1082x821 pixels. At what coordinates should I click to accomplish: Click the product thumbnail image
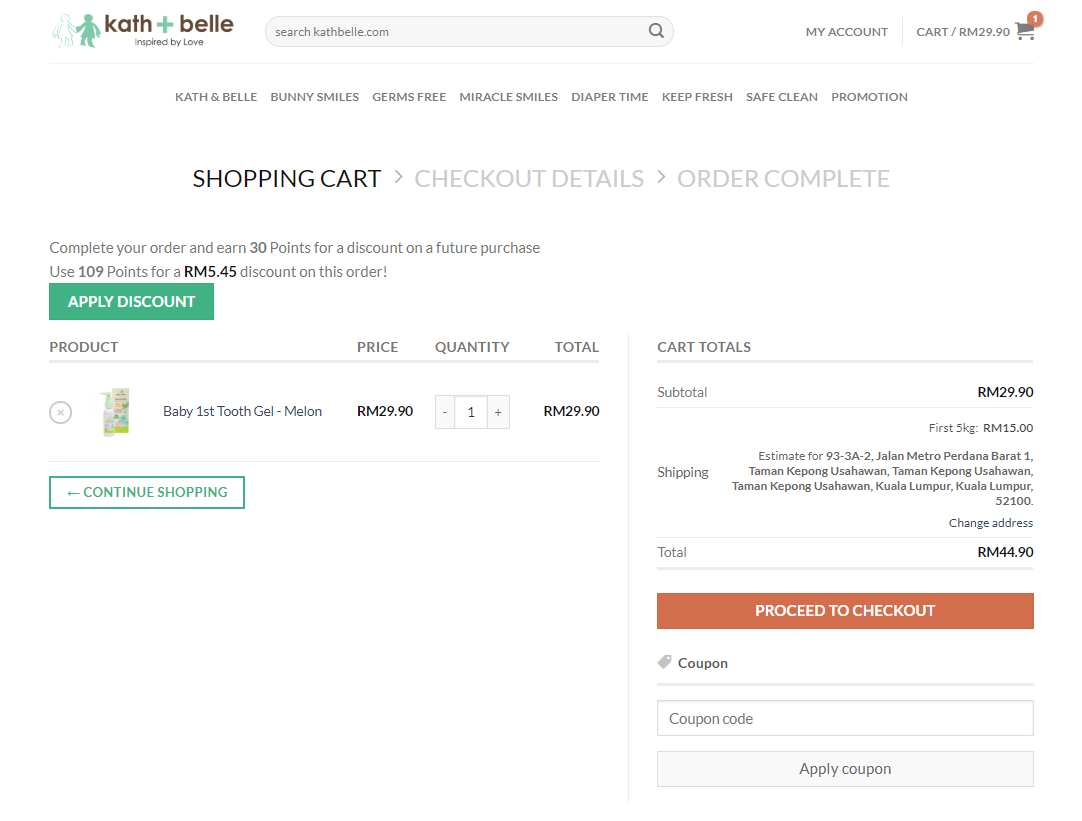coord(115,411)
